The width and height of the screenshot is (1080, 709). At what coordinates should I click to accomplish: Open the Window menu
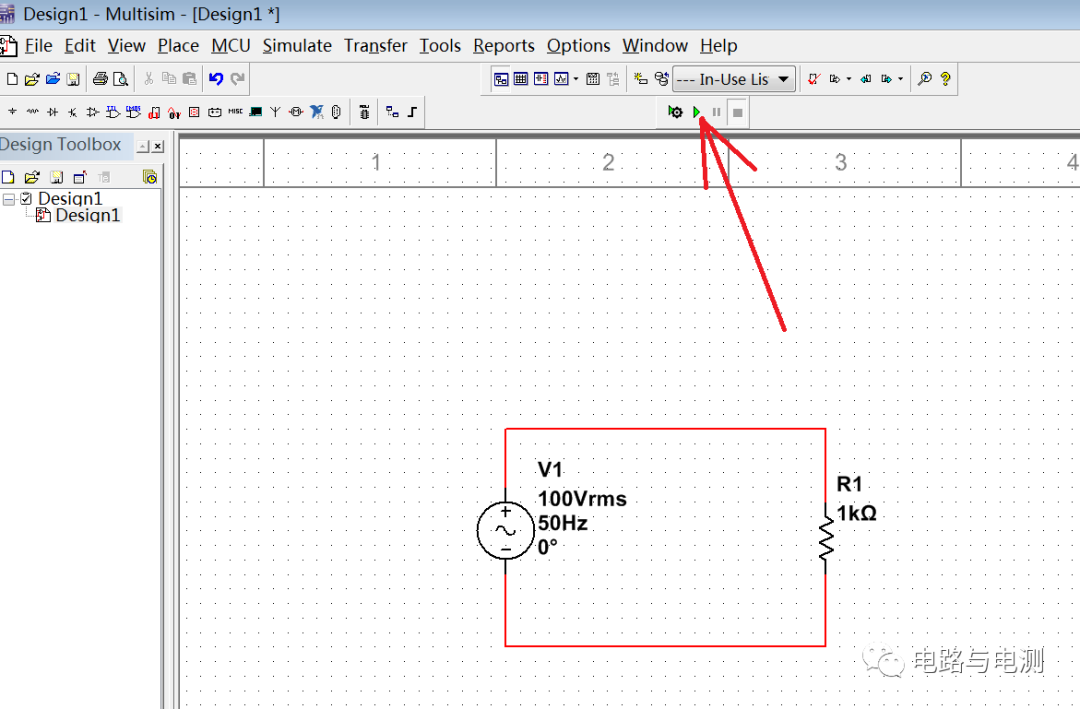pyautogui.click(x=655, y=45)
